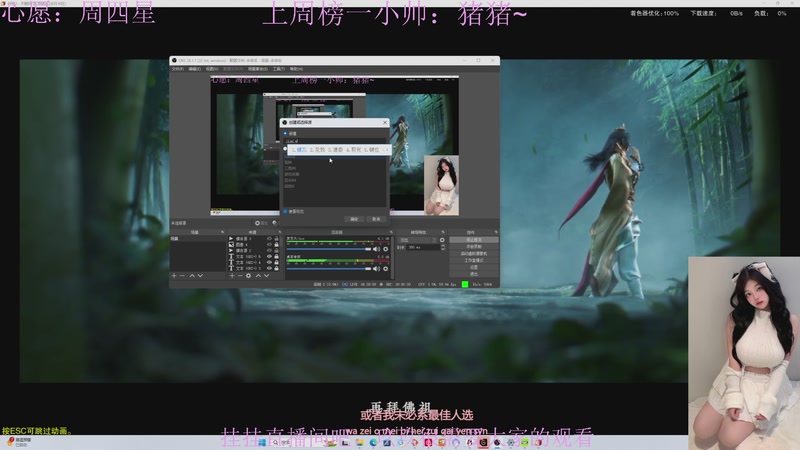The image size is (800, 450).
Task: Open the scene transition type dropdown
Action: pos(418,240)
